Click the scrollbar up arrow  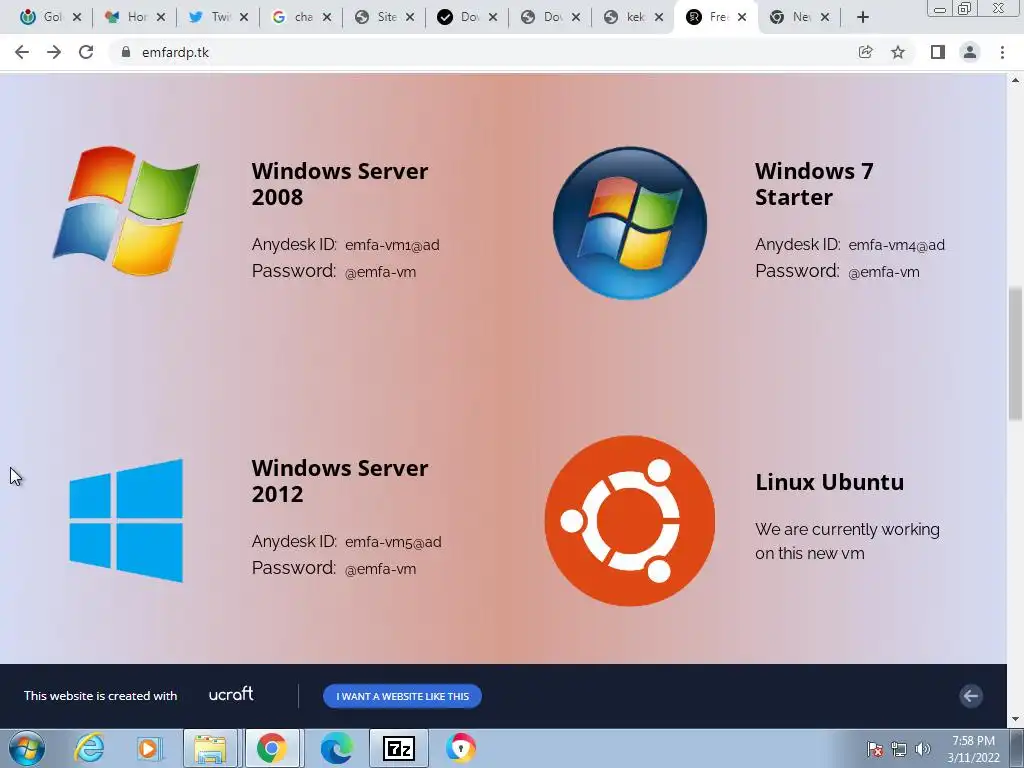point(1015,80)
